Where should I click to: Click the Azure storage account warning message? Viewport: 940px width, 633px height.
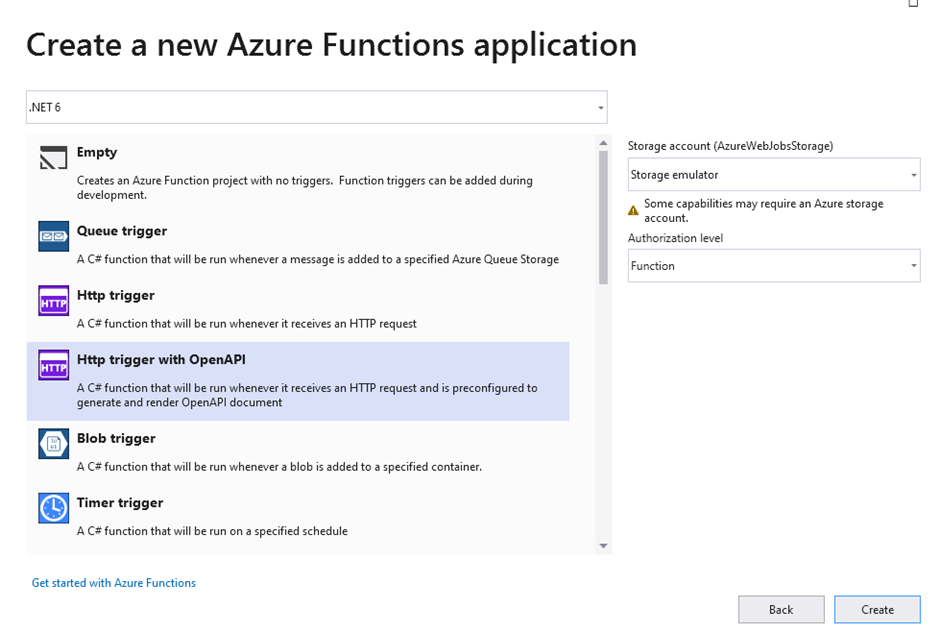pos(764,210)
